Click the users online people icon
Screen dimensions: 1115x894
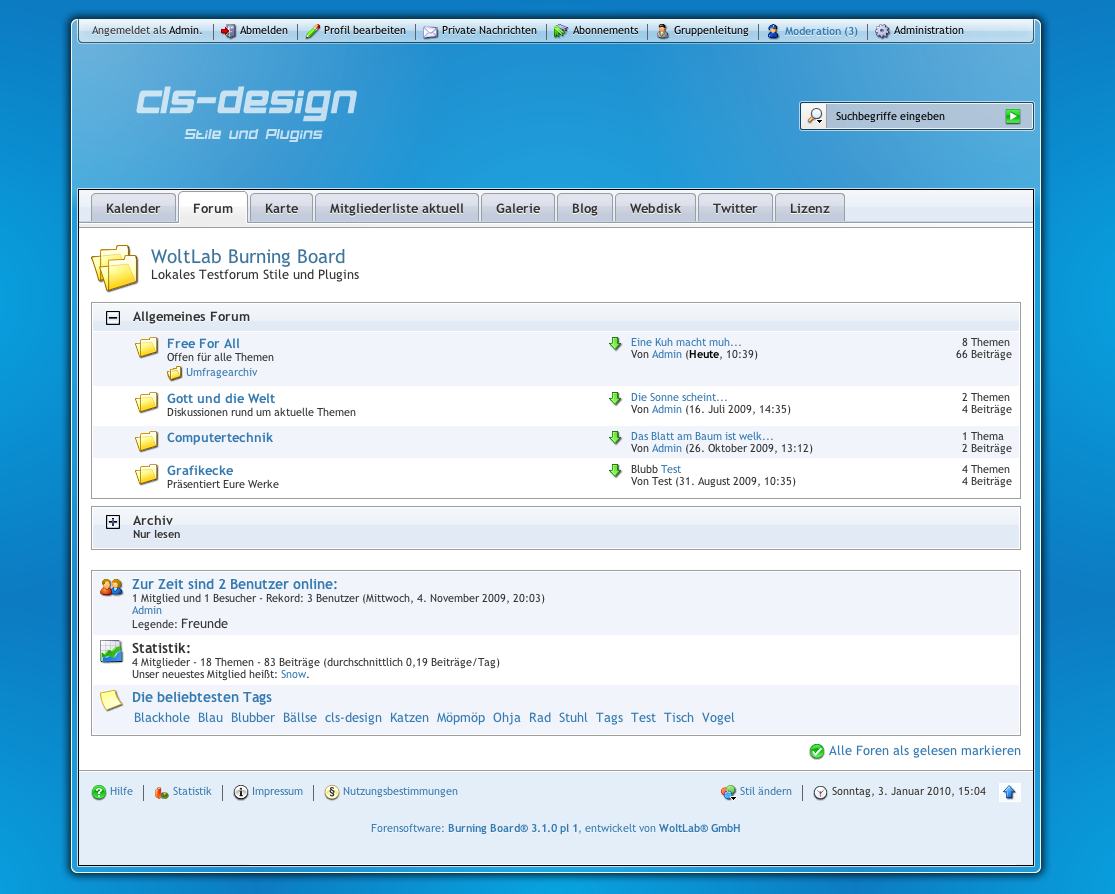[x=111, y=587]
